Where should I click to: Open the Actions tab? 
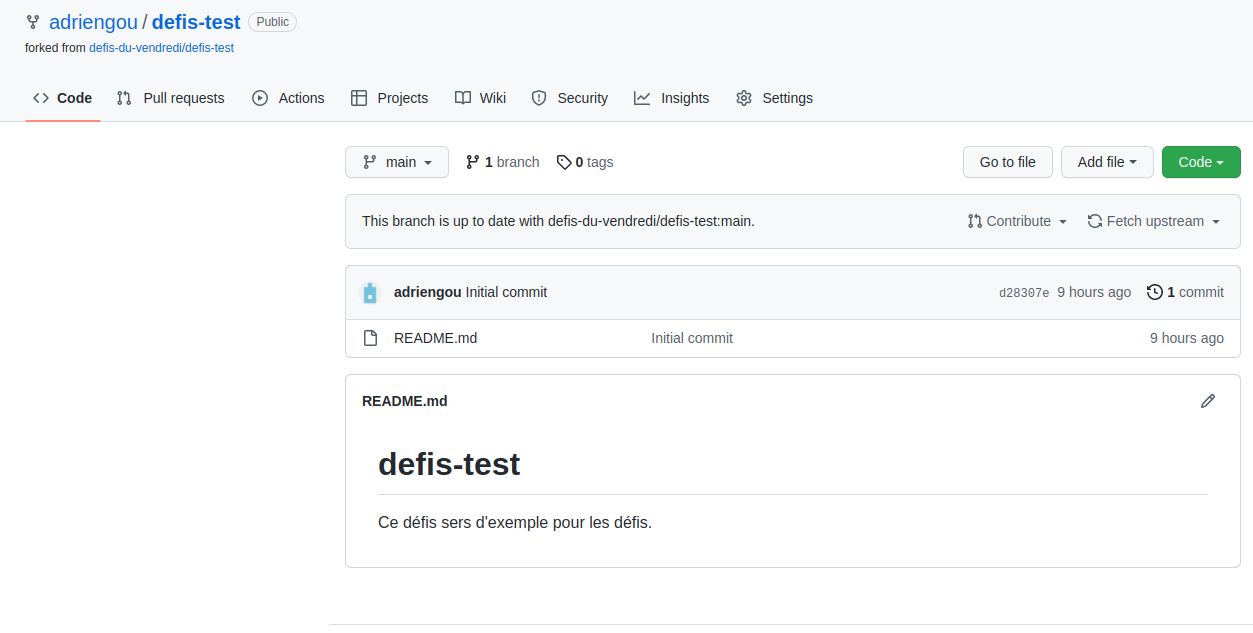(x=288, y=98)
